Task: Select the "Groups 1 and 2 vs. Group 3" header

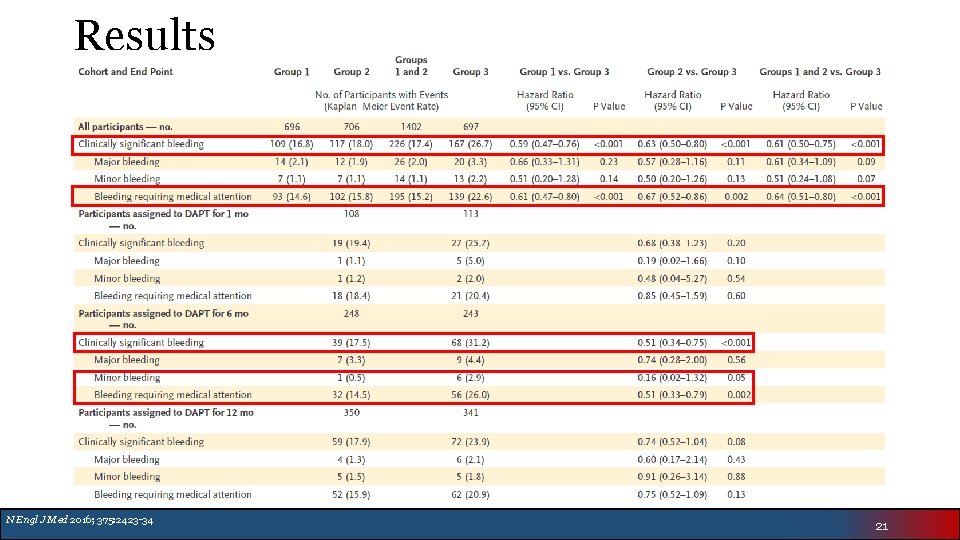Action: coord(820,72)
